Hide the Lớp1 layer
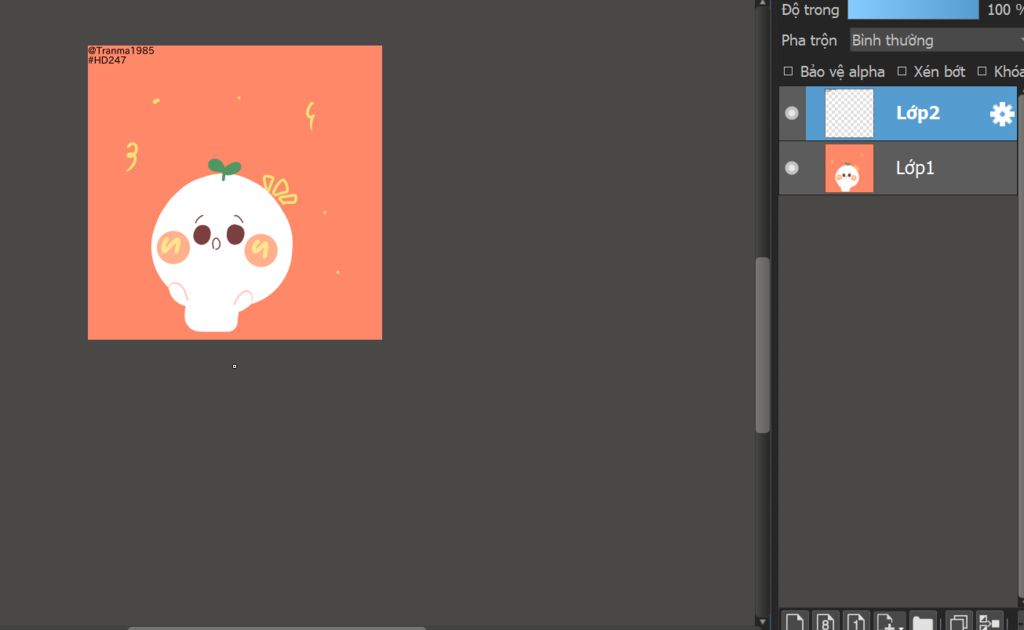The image size is (1024, 630). [792, 168]
